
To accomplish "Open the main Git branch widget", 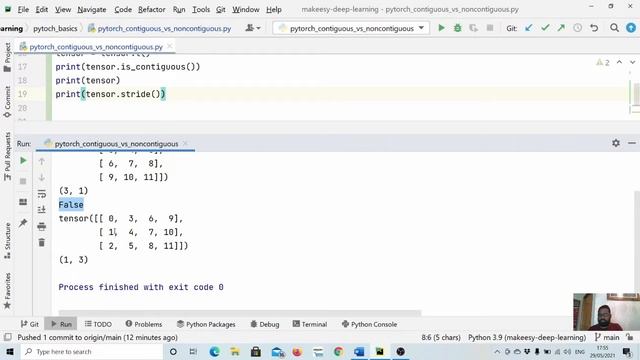I will coord(607,338).
